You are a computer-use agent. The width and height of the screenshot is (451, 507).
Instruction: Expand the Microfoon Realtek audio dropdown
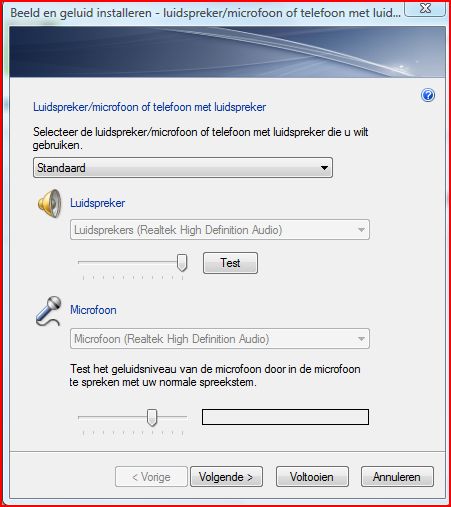[220, 339]
